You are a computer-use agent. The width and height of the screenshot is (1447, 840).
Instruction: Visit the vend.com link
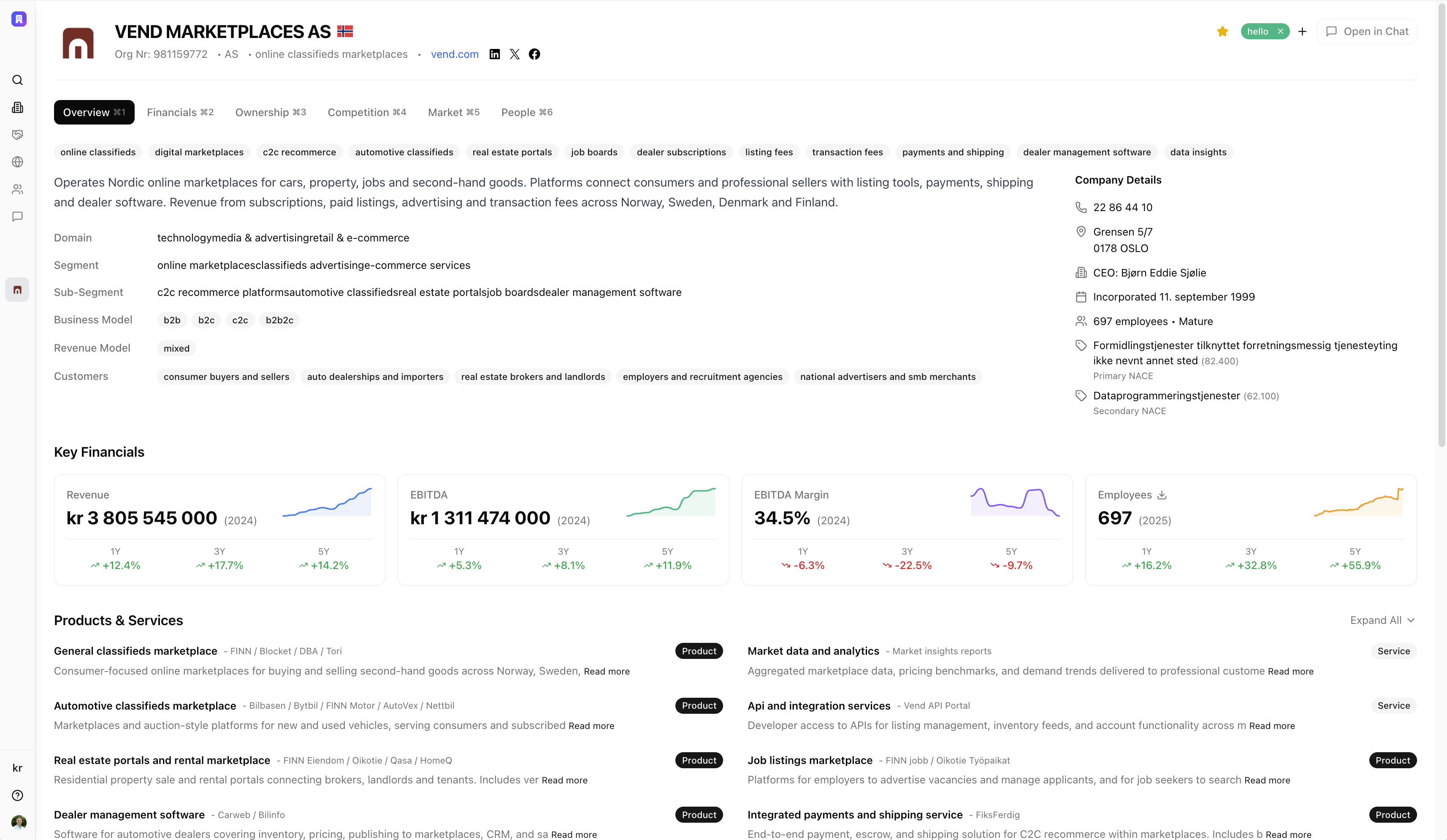pyautogui.click(x=454, y=54)
